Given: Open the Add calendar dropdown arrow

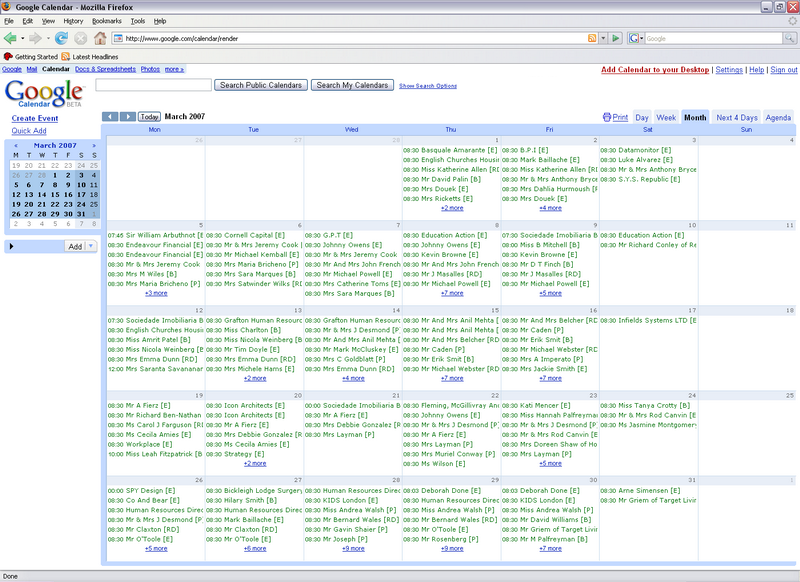Looking at the screenshot, I should point(91,246).
